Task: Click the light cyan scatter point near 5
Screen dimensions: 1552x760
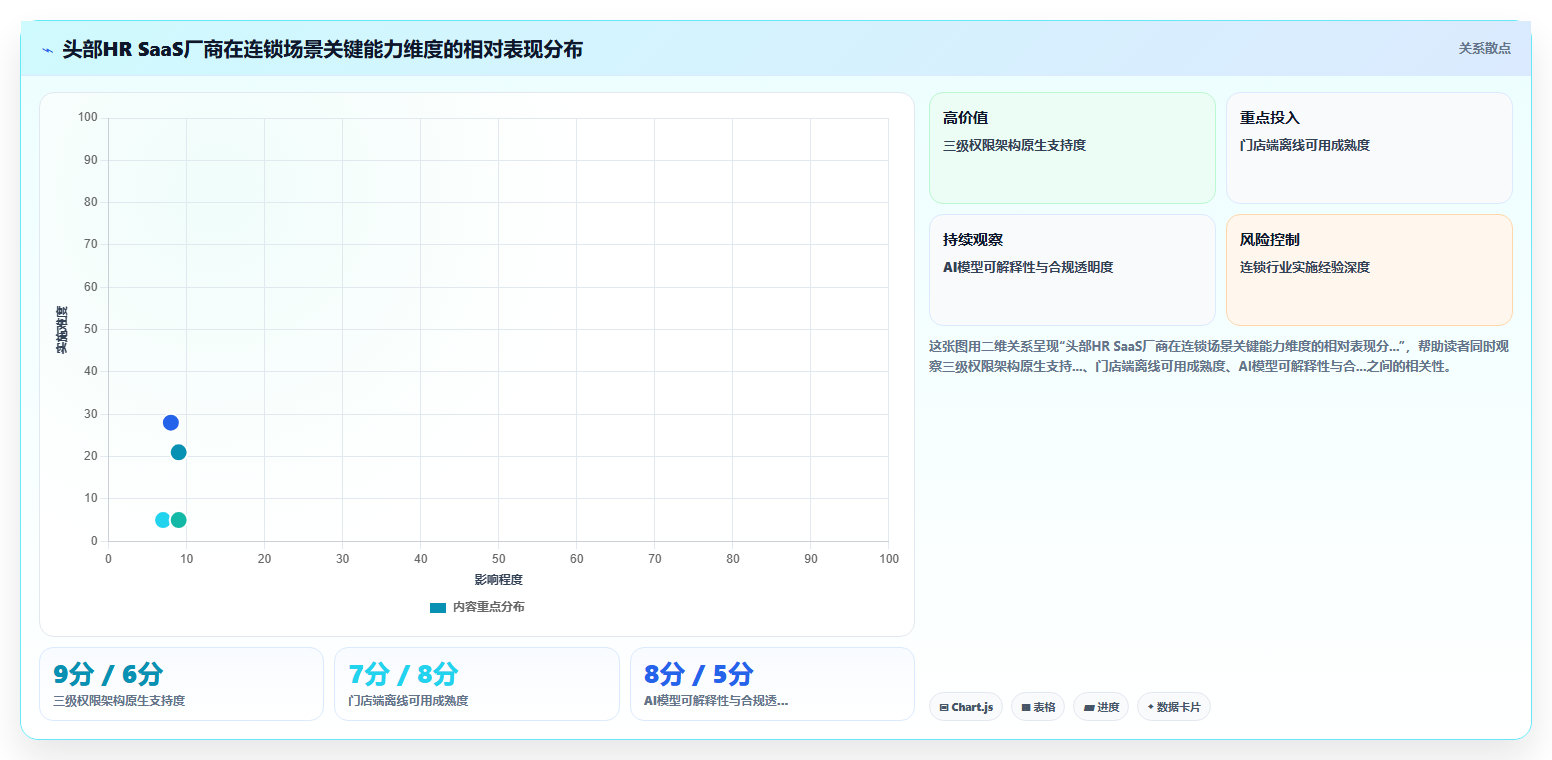Action: [x=163, y=520]
